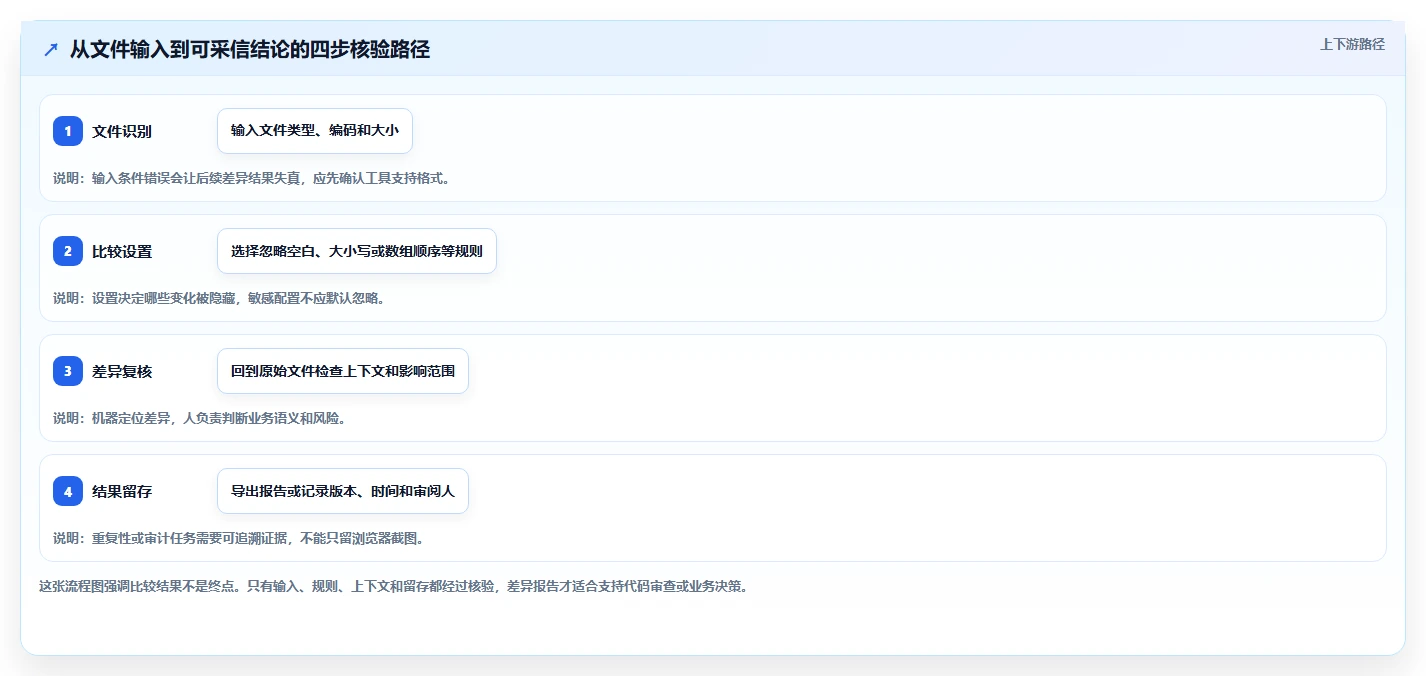1426x676 pixels.
Task: Select the 比较设置 step label
Action: 122,251
